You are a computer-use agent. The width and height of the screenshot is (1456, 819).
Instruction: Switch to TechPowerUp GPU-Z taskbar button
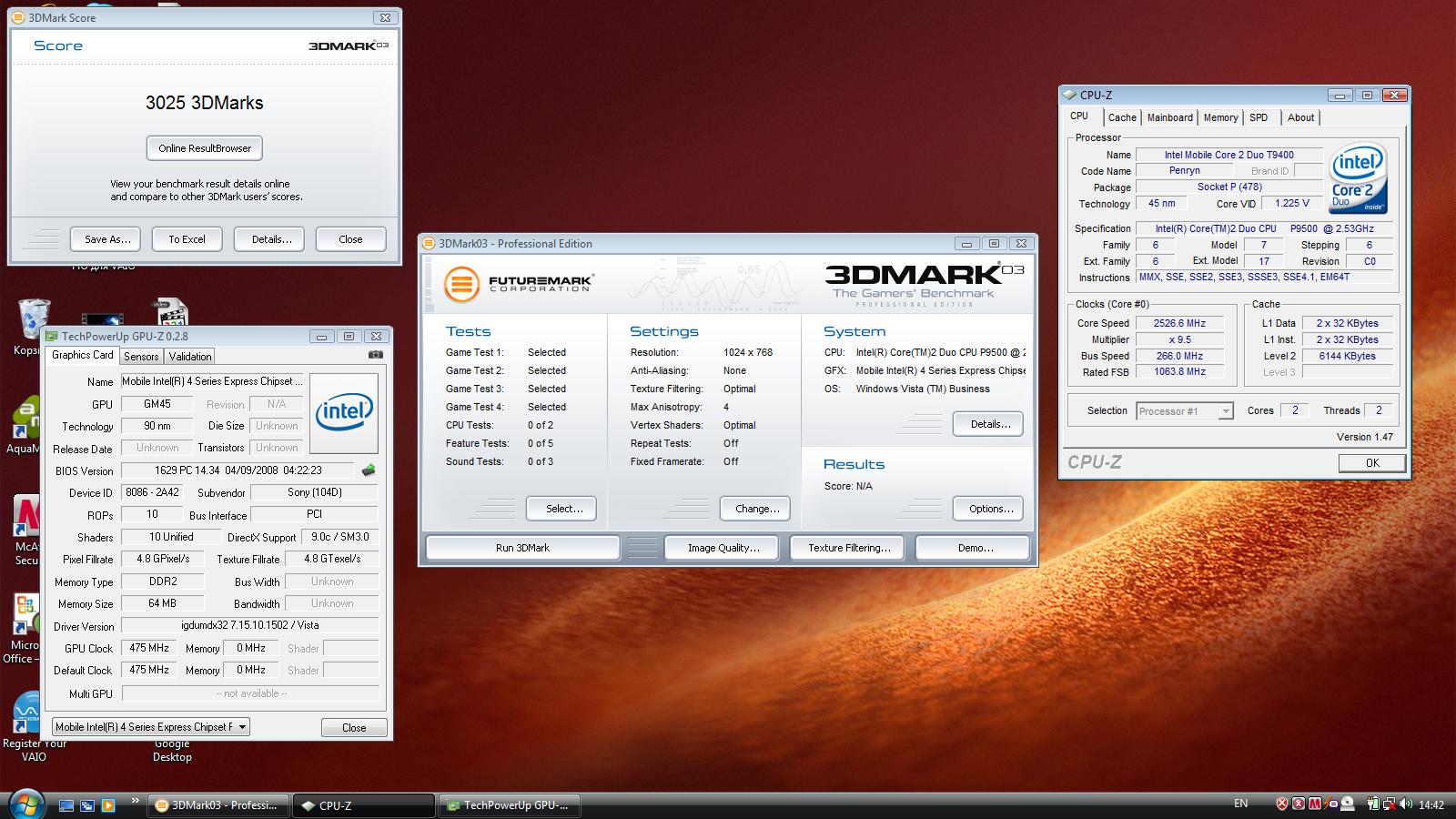(x=510, y=805)
